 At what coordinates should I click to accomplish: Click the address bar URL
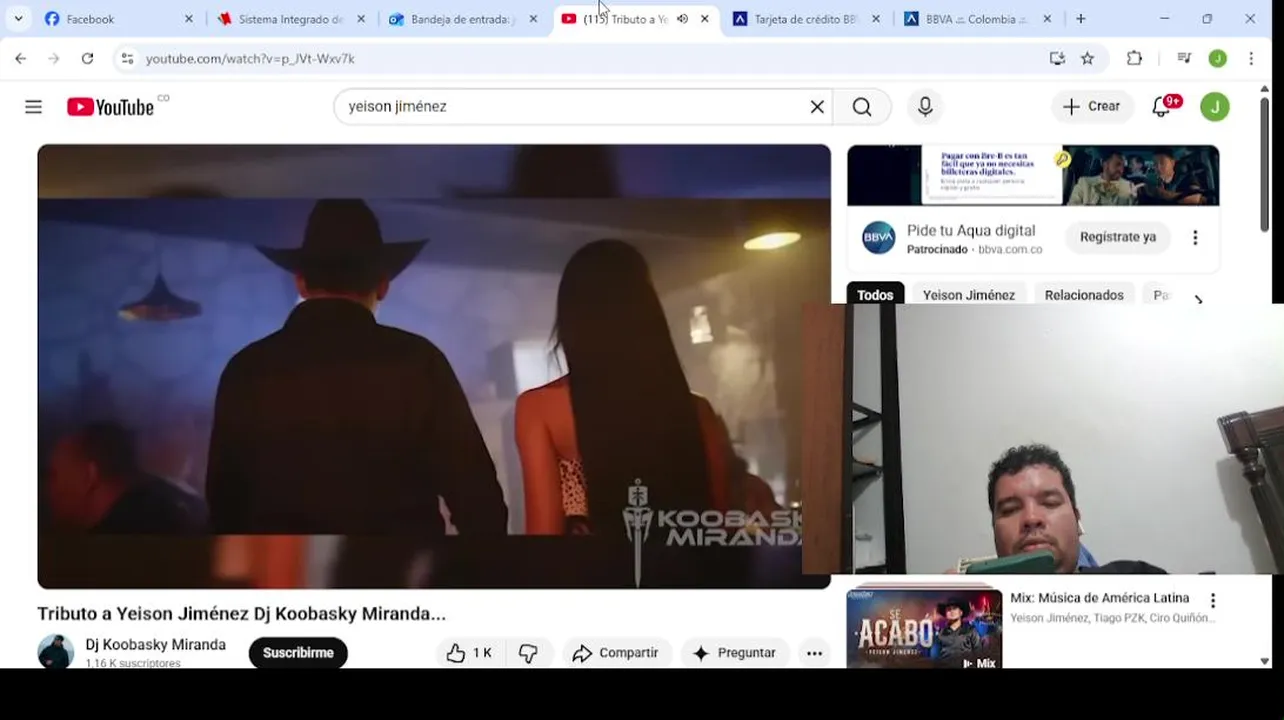click(x=250, y=59)
